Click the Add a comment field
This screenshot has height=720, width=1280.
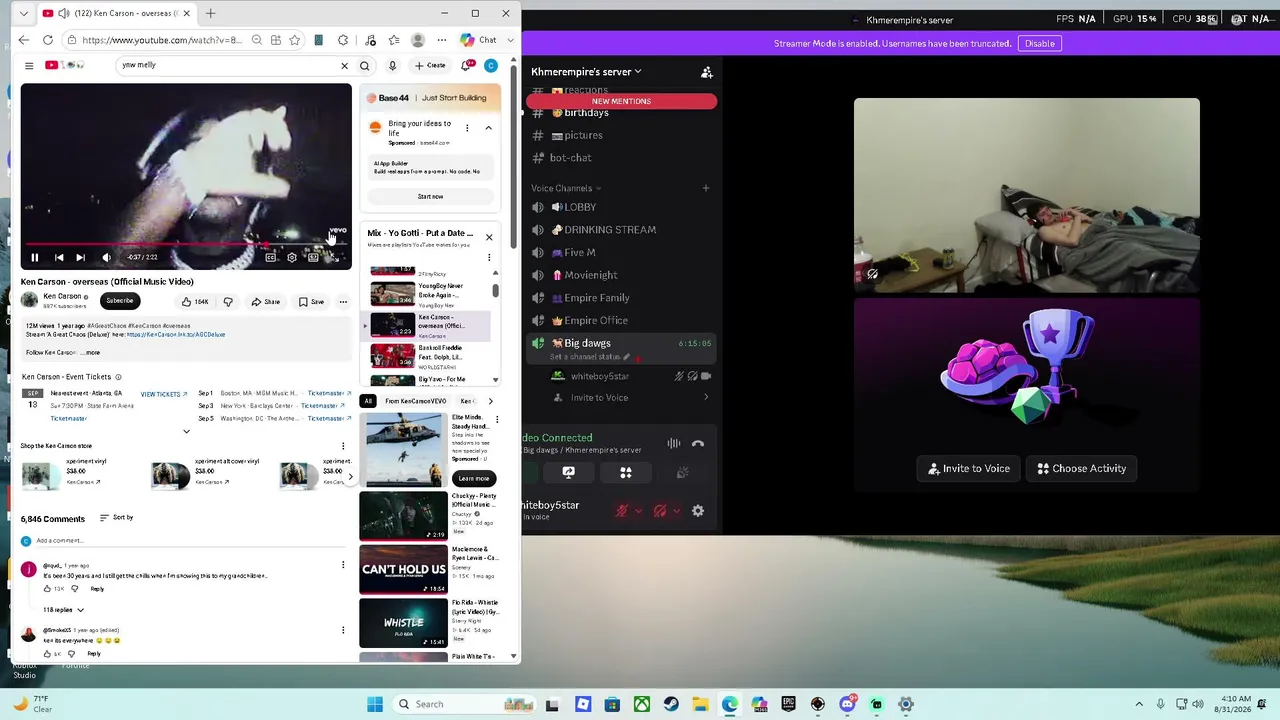(x=188, y=541)
